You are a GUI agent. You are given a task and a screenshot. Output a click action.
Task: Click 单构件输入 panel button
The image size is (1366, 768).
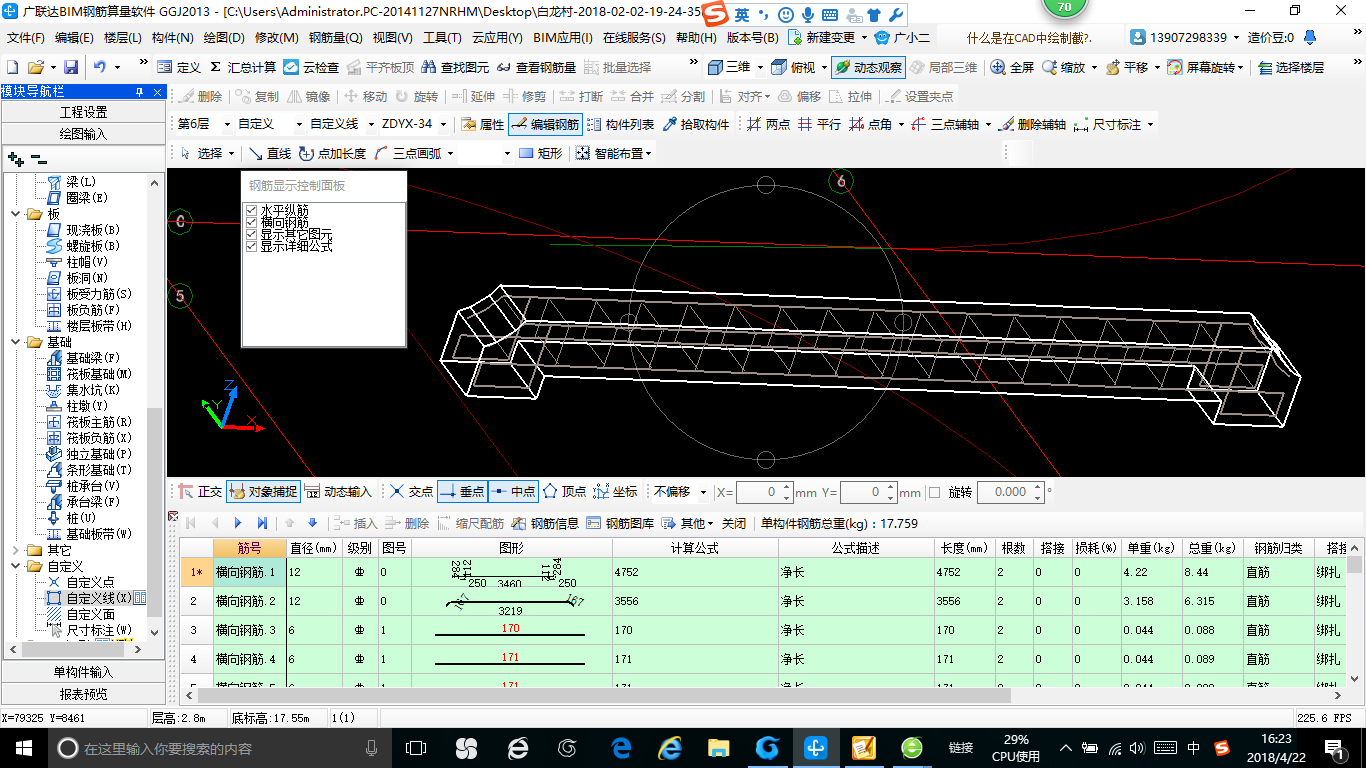click(x=83, y=672)
